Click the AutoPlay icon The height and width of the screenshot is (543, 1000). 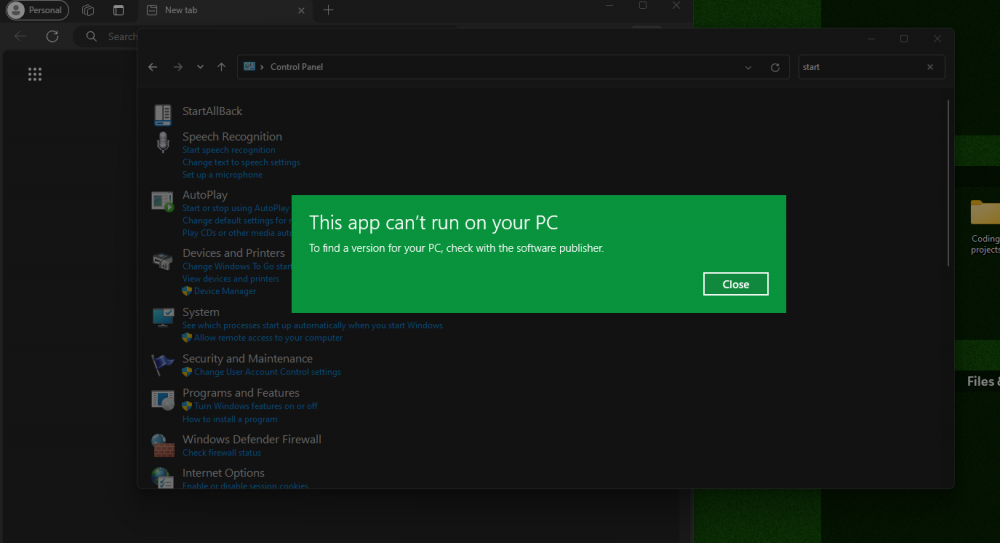[x=162, y=201]
